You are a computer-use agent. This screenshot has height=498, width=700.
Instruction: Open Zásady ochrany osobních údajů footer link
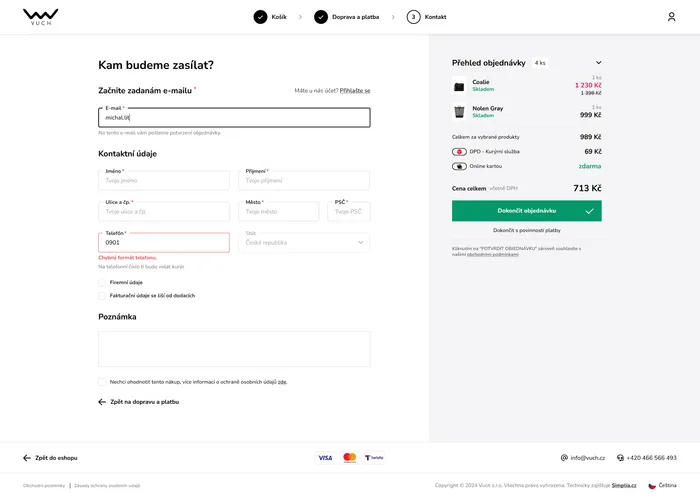coord(107,486)
